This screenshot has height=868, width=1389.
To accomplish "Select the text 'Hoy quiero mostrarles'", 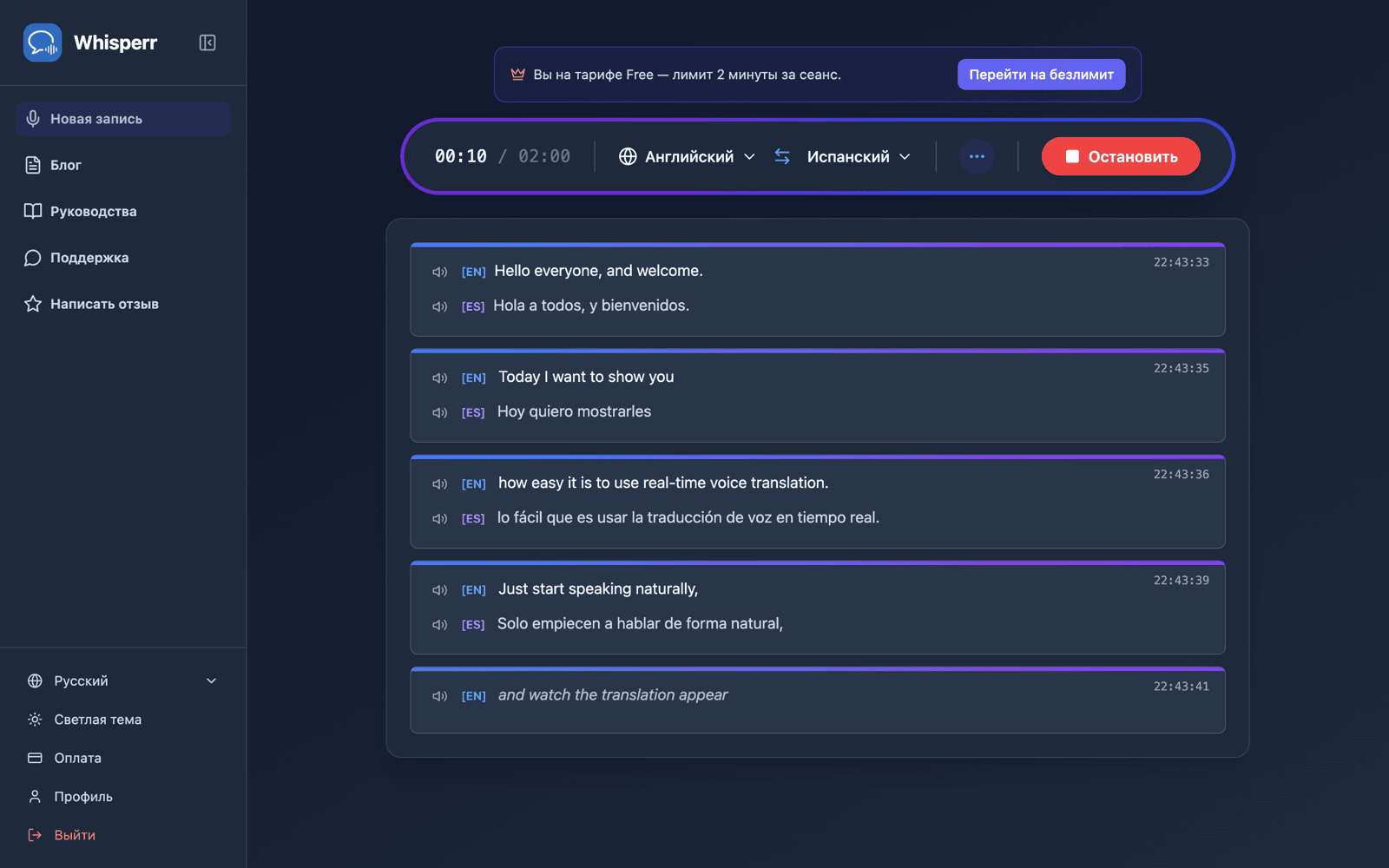I will tap(574, 411).
